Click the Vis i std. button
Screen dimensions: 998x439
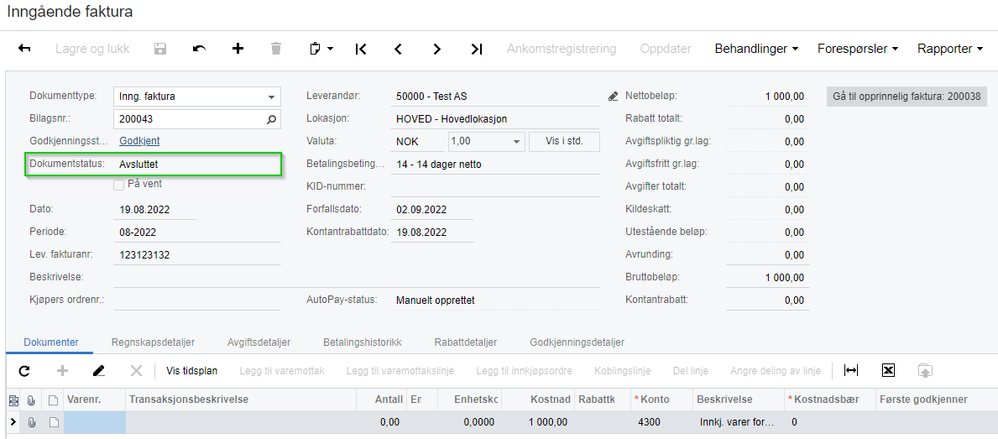565,142
